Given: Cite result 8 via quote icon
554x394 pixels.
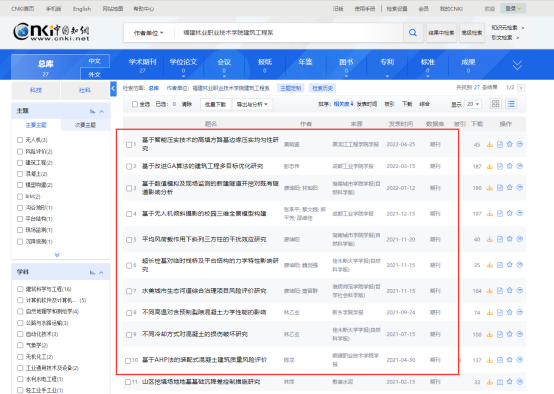Looking at the screenshot, I should 520,312.
